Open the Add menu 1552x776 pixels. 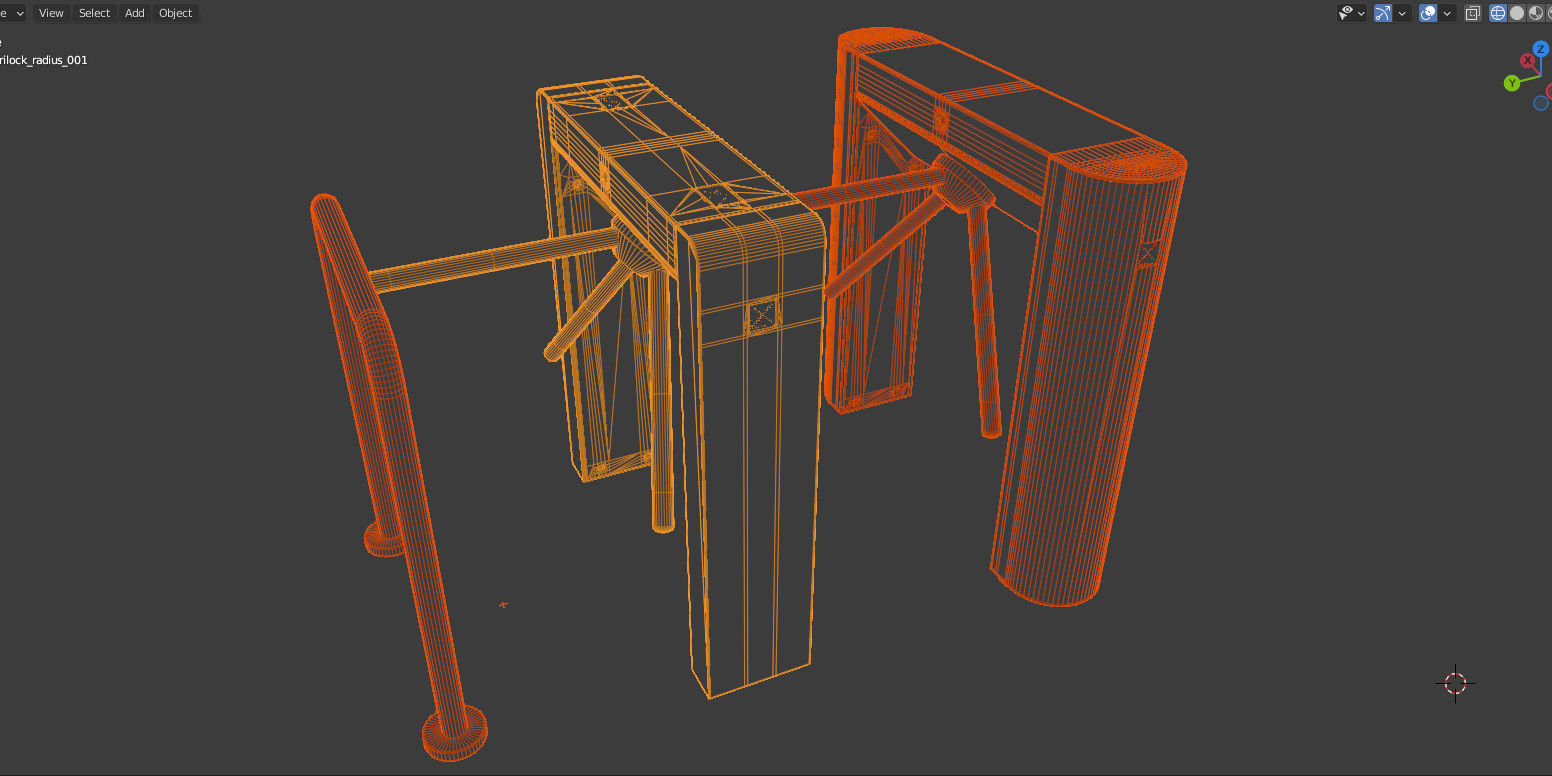[x=135, y=13]
